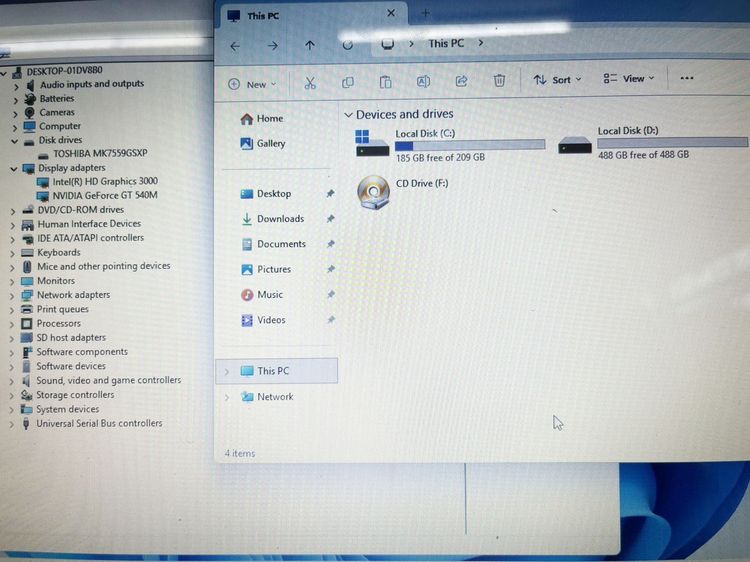The height and width of the screenshot is (562, 750).
Task: Open the Sort dropdown menu
Action: [557, 80]
